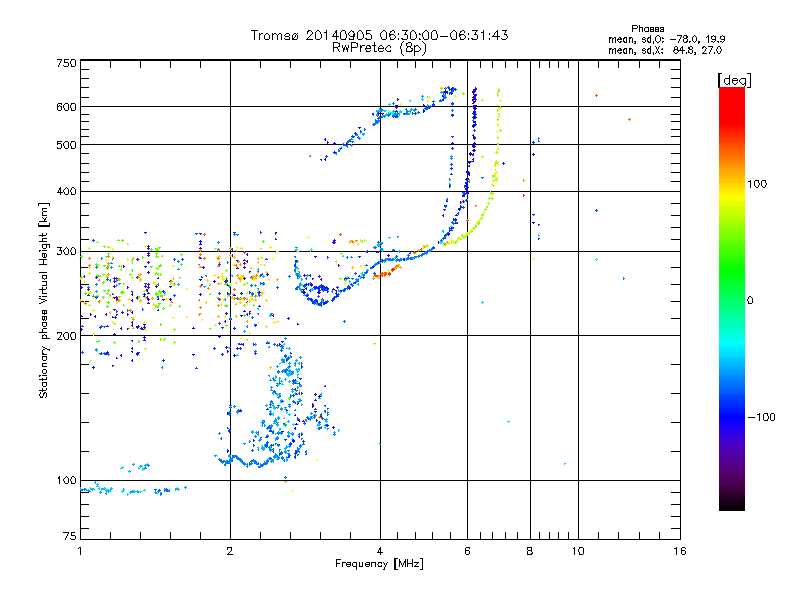
Task: Click the x-axis title "Frequency [MHz]"
Action: (x=379, y=564)
